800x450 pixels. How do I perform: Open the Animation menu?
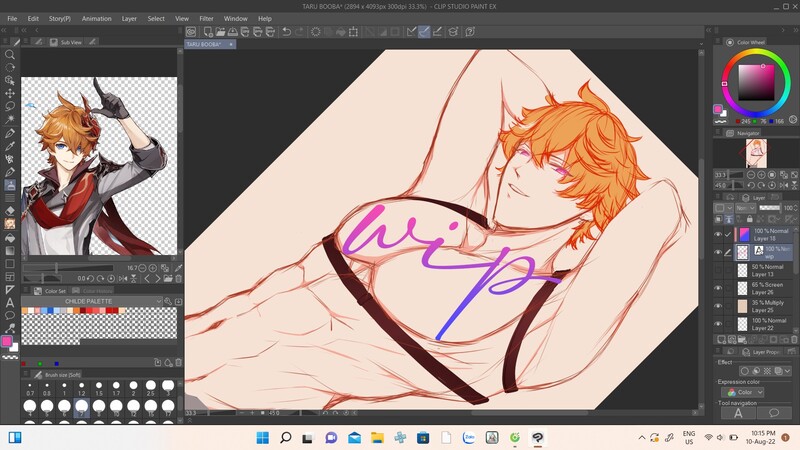click(x=96, y=18)
